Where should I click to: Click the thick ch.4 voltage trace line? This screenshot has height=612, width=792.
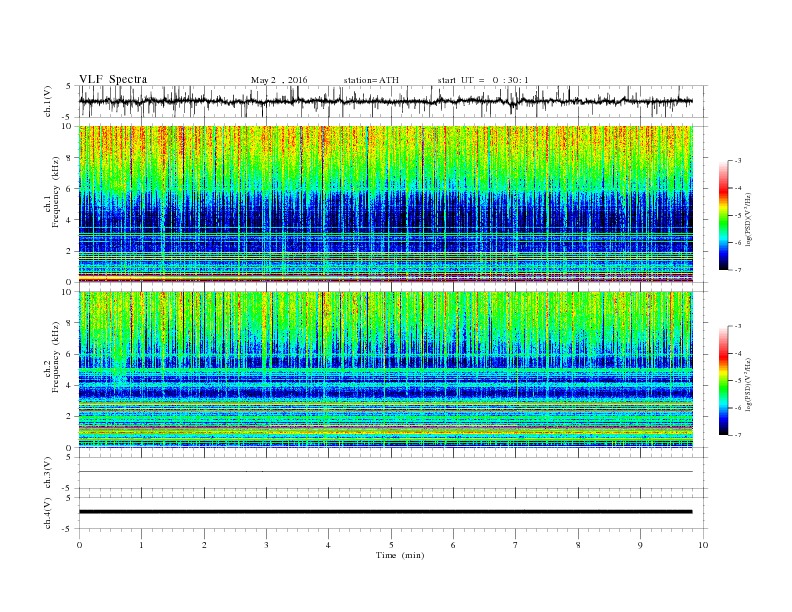pos(385,512)
